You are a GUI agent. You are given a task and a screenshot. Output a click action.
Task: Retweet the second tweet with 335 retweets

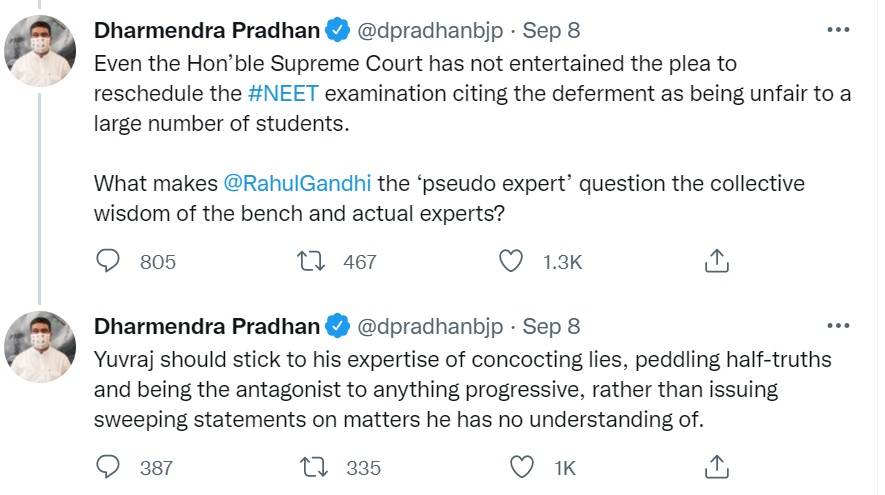[x=313, y=467]
